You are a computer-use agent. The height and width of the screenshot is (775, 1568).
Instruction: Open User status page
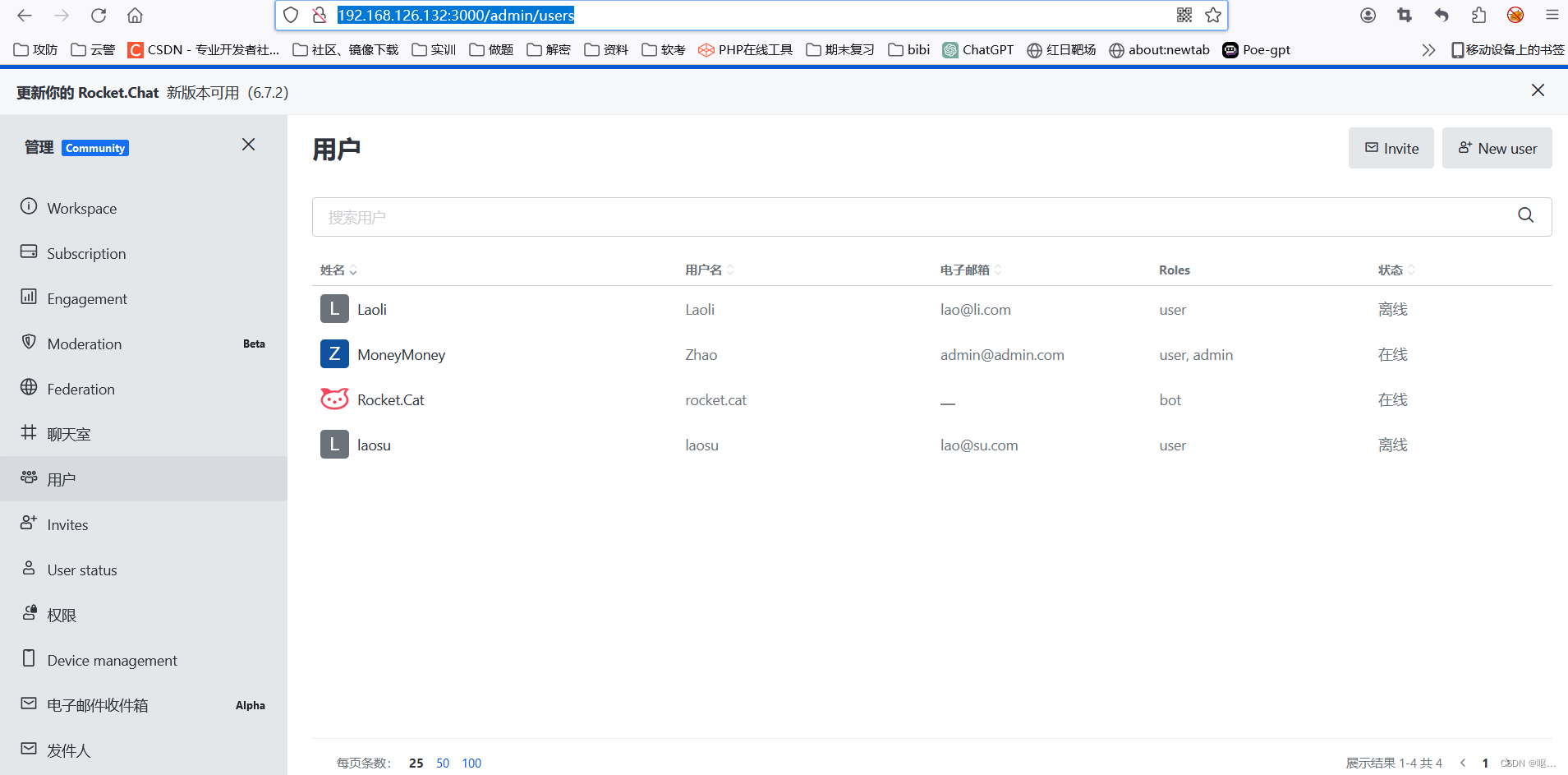(x=144, y=570)
